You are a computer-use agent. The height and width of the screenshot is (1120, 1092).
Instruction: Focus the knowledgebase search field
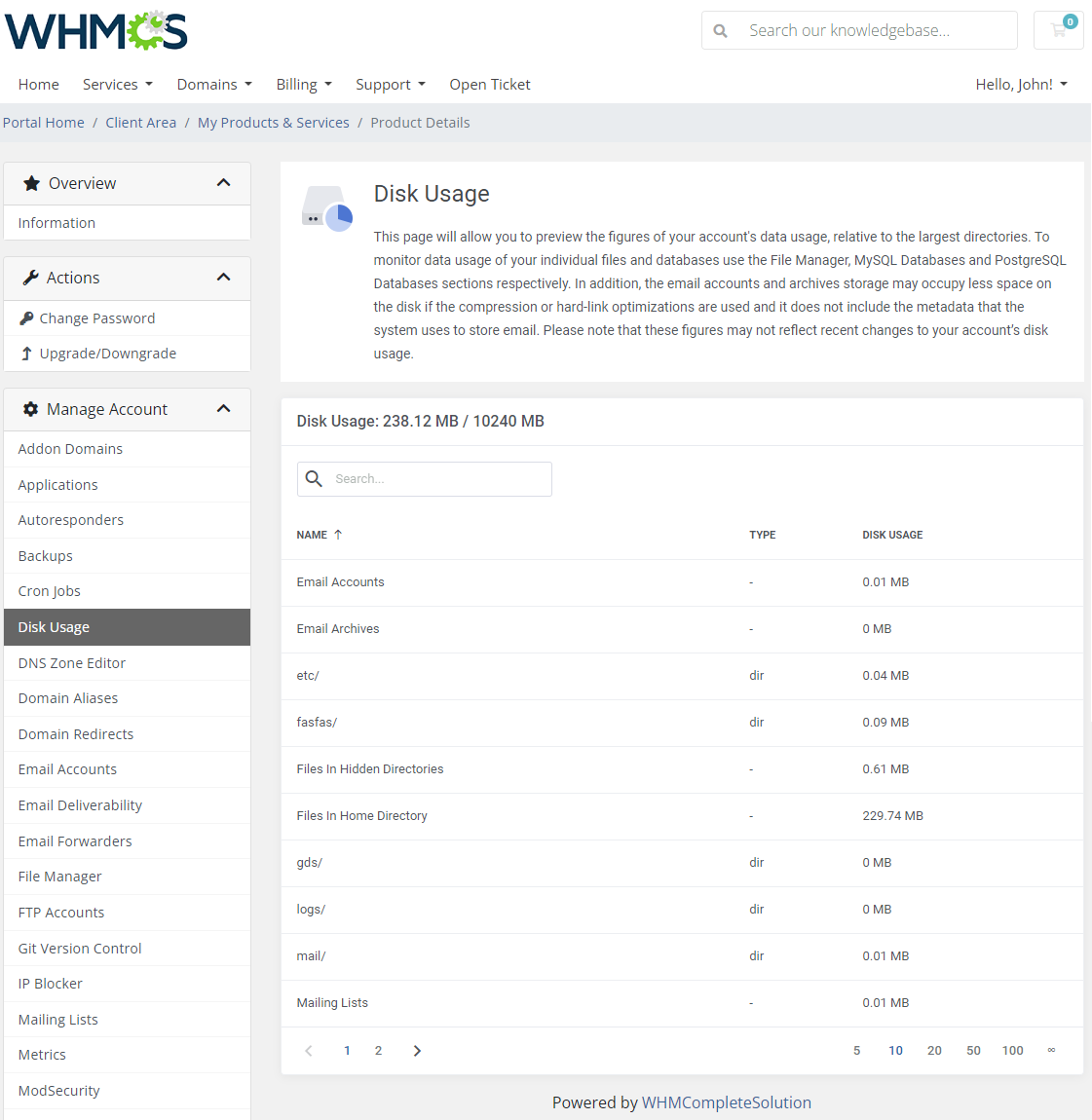click(859, 30)
